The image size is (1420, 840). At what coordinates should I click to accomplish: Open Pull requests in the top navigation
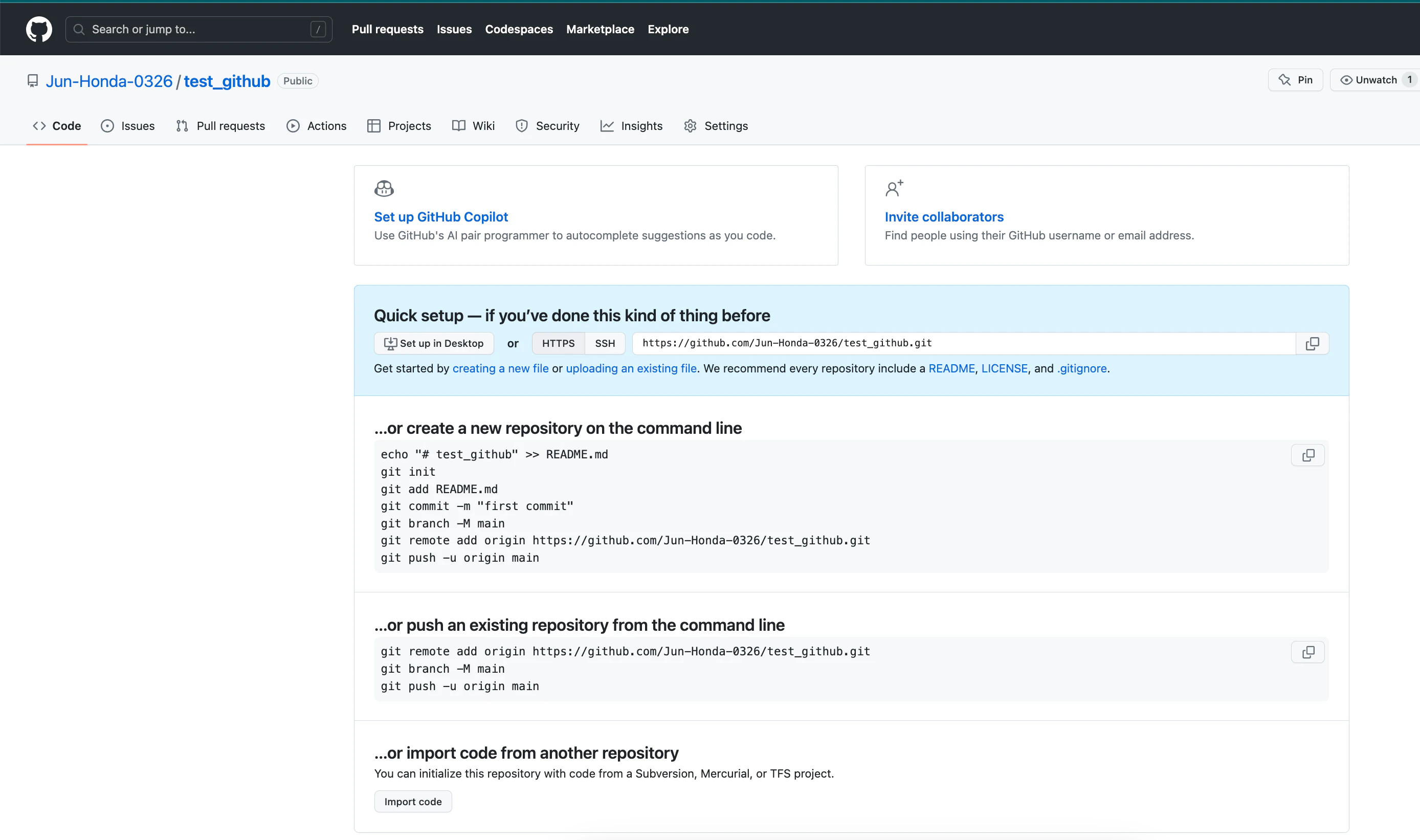click(x=387, y=30)
